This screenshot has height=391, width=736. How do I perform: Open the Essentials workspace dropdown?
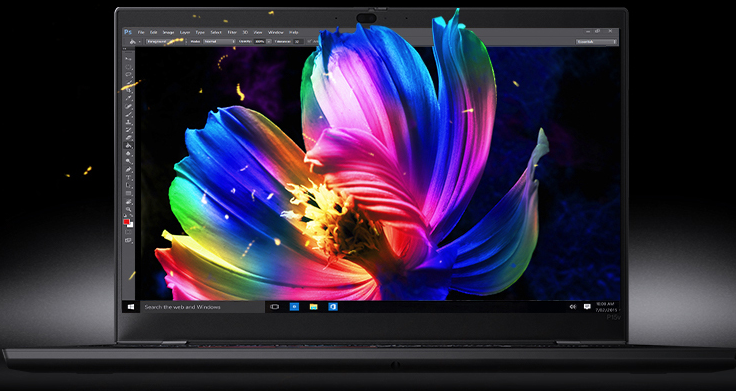[x=596, y=42]
